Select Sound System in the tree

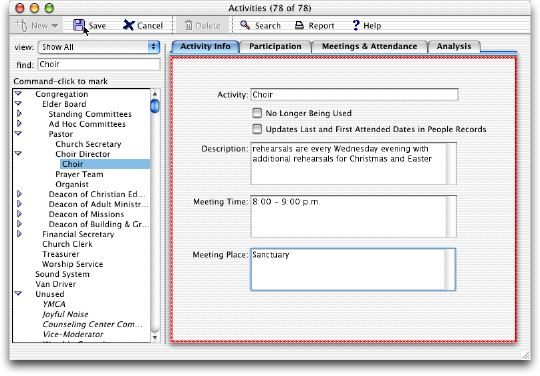coord(62,274)
